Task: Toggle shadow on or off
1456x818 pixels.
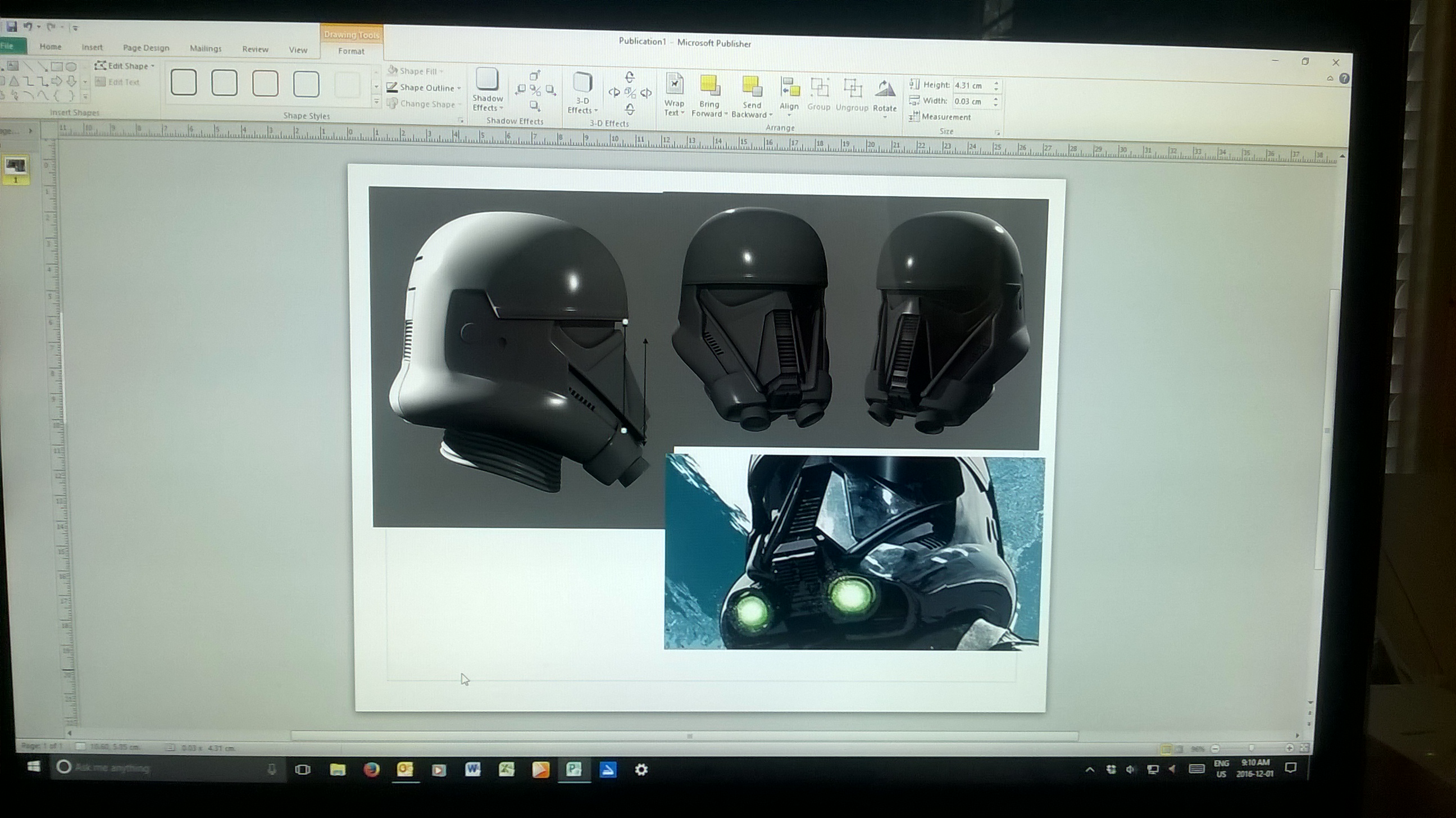Action: pos(535,90)
